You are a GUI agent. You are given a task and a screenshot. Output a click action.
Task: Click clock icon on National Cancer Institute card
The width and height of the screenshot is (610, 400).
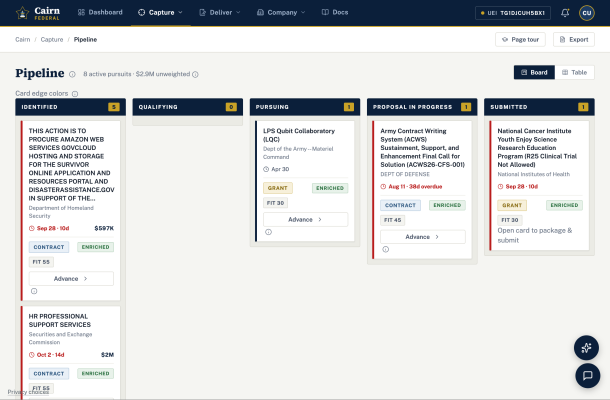[x=500, y=187]
